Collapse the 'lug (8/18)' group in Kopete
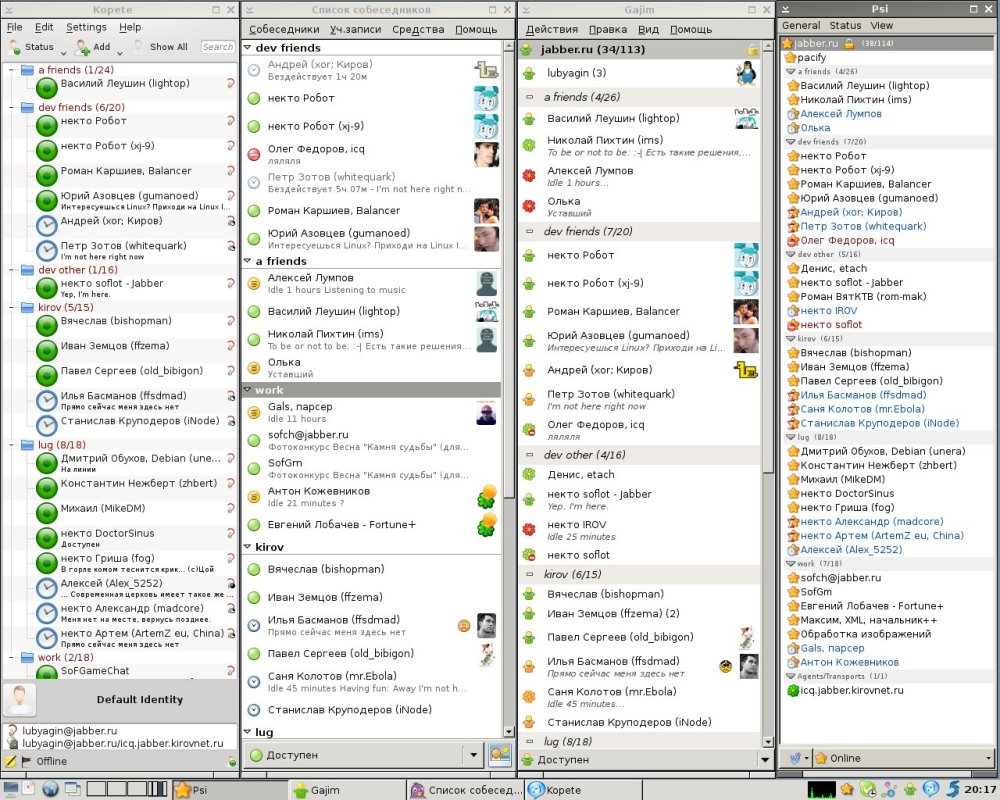 tap(11, 445)
